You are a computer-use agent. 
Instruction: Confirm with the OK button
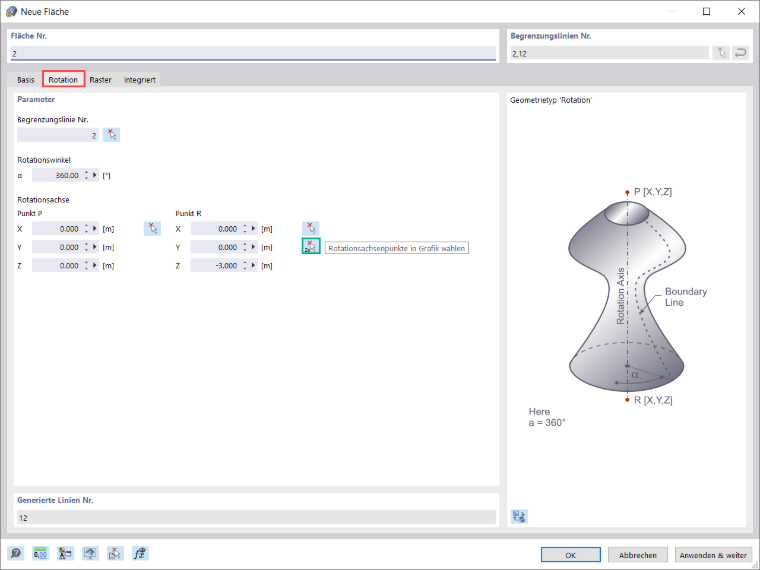pos(570,554)
